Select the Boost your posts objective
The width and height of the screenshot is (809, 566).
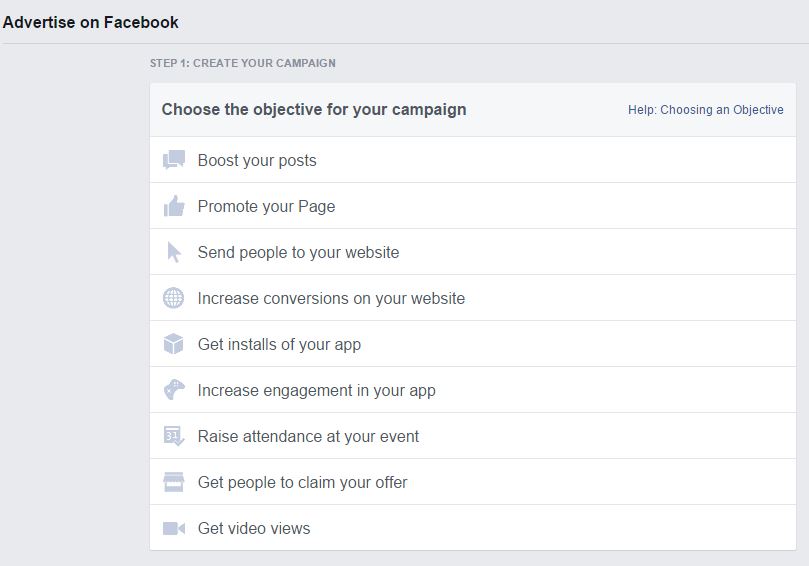pyautogui.click(x=257, y=160)
